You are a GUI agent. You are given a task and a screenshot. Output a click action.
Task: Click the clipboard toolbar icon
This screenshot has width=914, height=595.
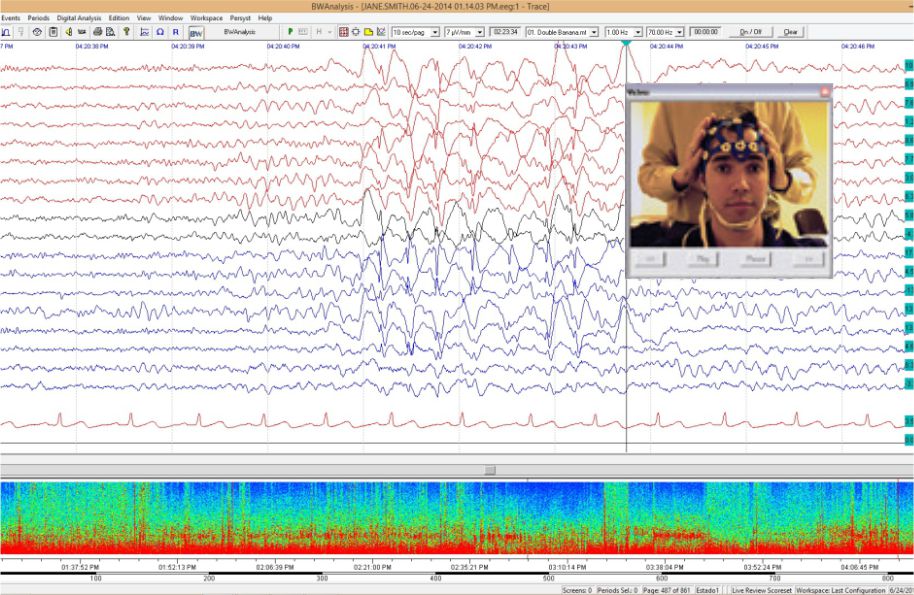click(x=53, y=32)
